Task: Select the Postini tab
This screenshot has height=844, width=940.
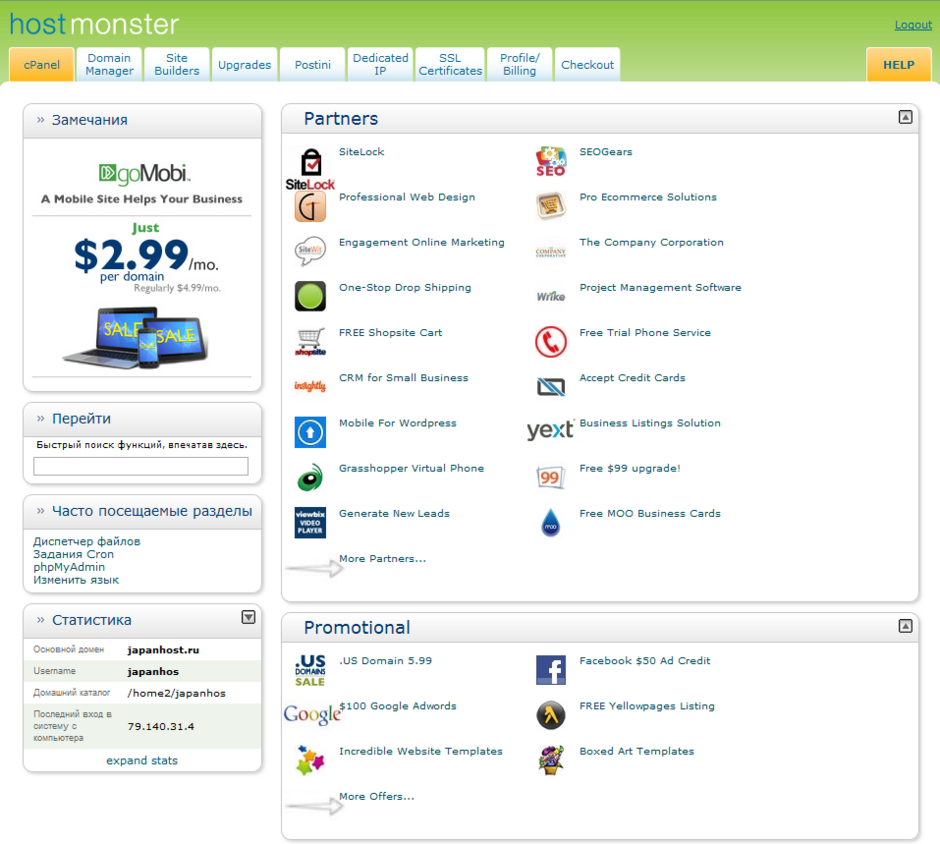Action: click(x=312, y=65)
